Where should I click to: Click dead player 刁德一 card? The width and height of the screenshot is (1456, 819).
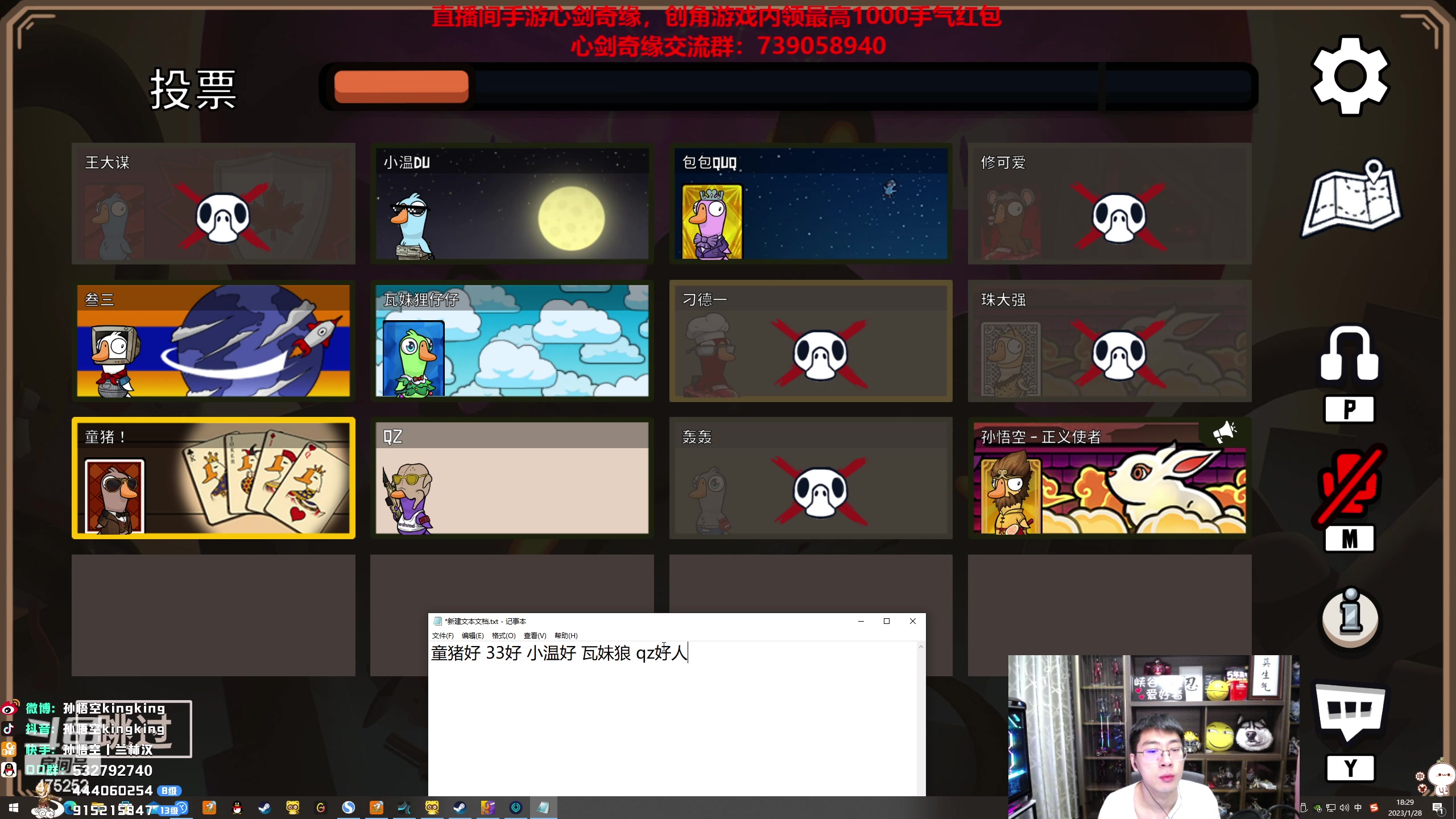(x=810, y=341)
